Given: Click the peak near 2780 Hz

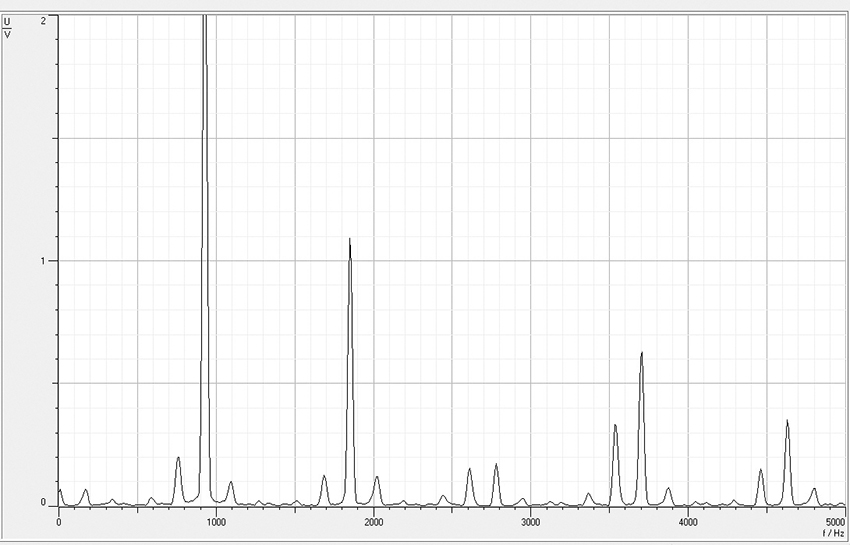Looking at the screenshot, I should tap(496, 465).
